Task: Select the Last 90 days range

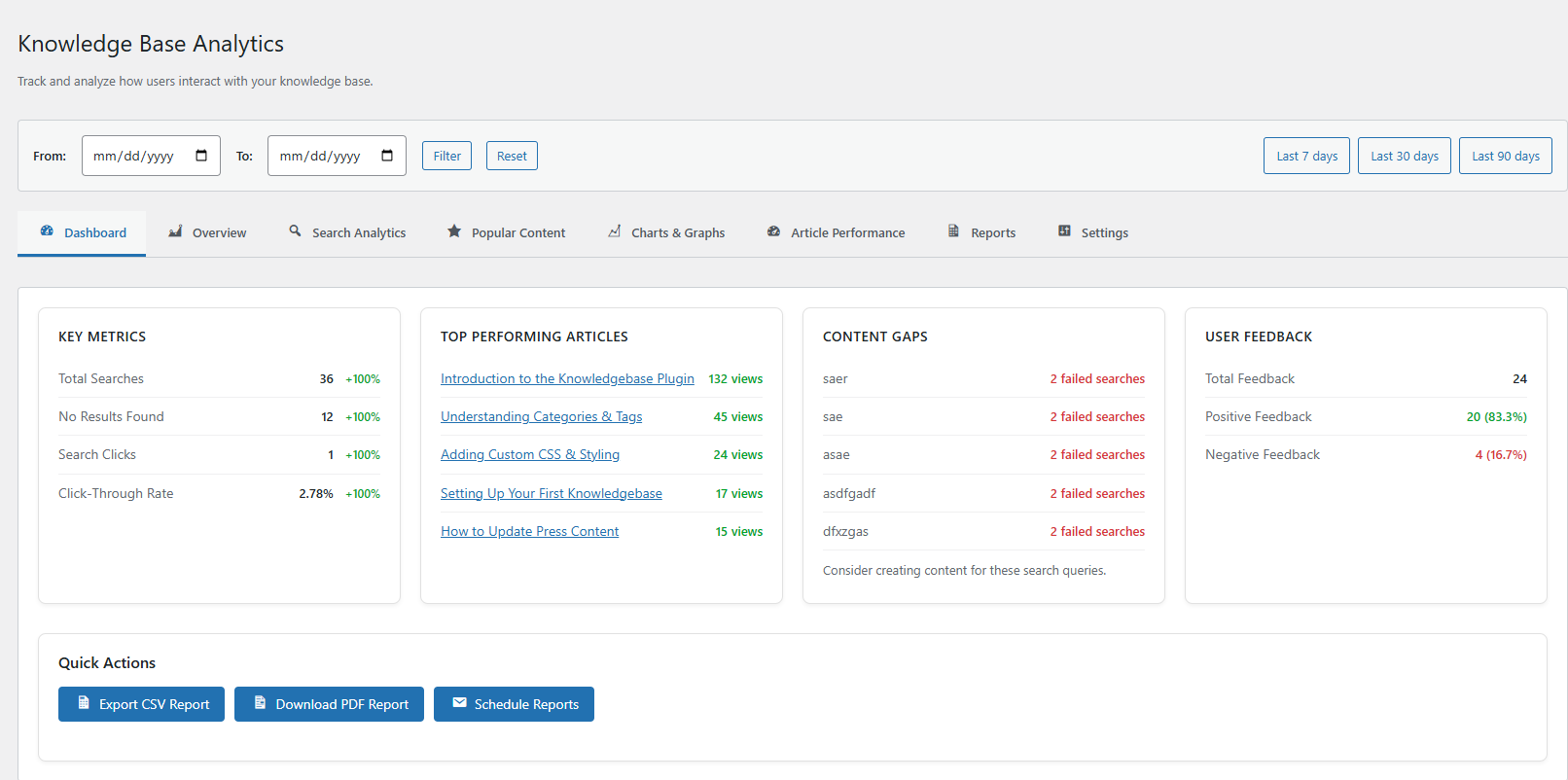Action: [1505, 156]
